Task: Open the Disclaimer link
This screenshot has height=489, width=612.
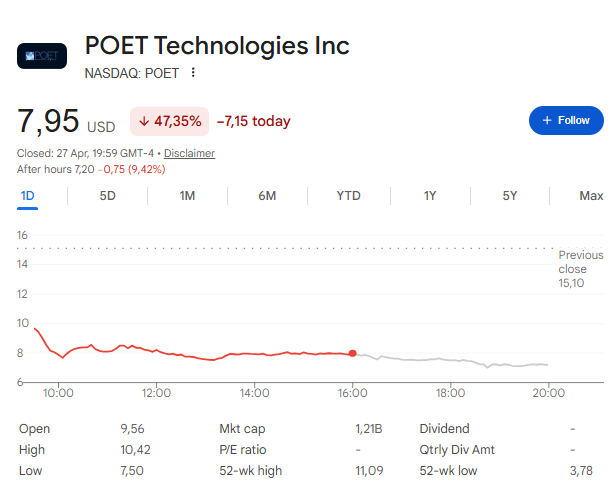Action: point(189,153)
